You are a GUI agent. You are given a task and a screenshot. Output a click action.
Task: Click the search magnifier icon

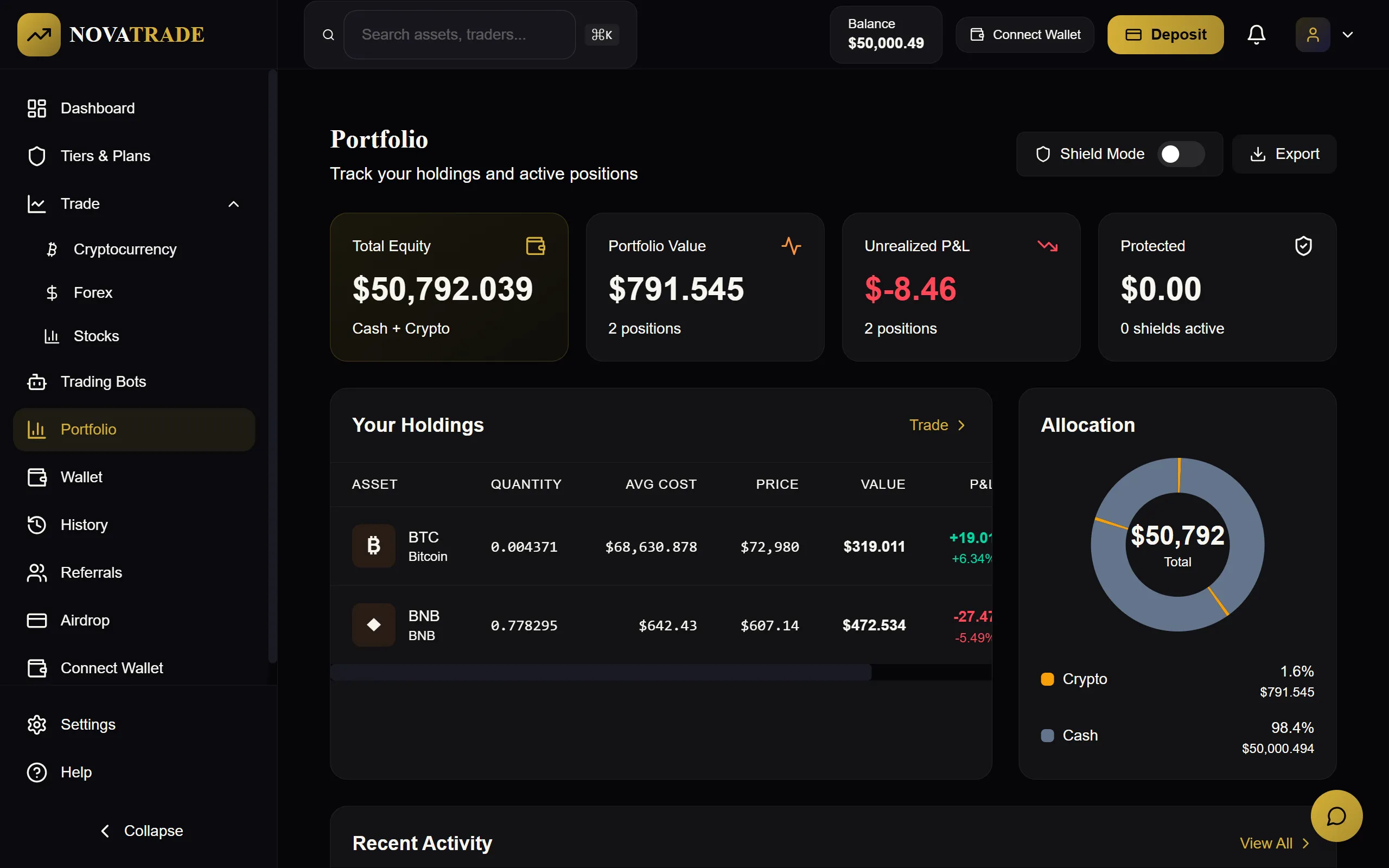328,35
